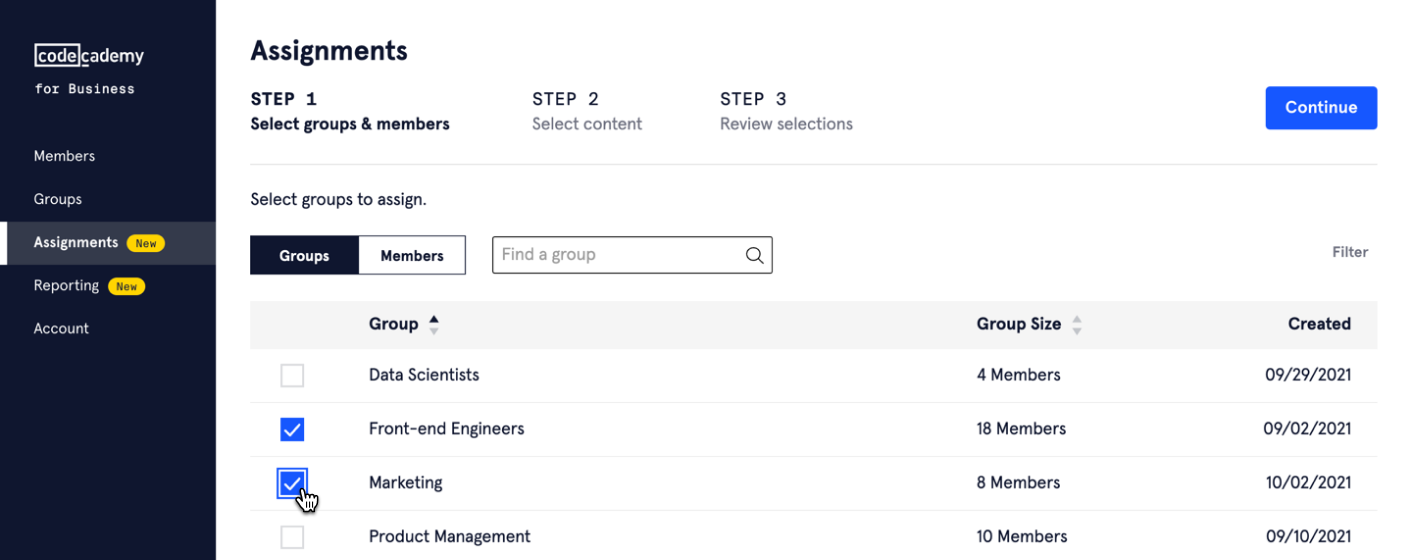Uncheck the Marketing group checkbox
The width and height of the screenshot is (1412, 560).
(292, 484)
